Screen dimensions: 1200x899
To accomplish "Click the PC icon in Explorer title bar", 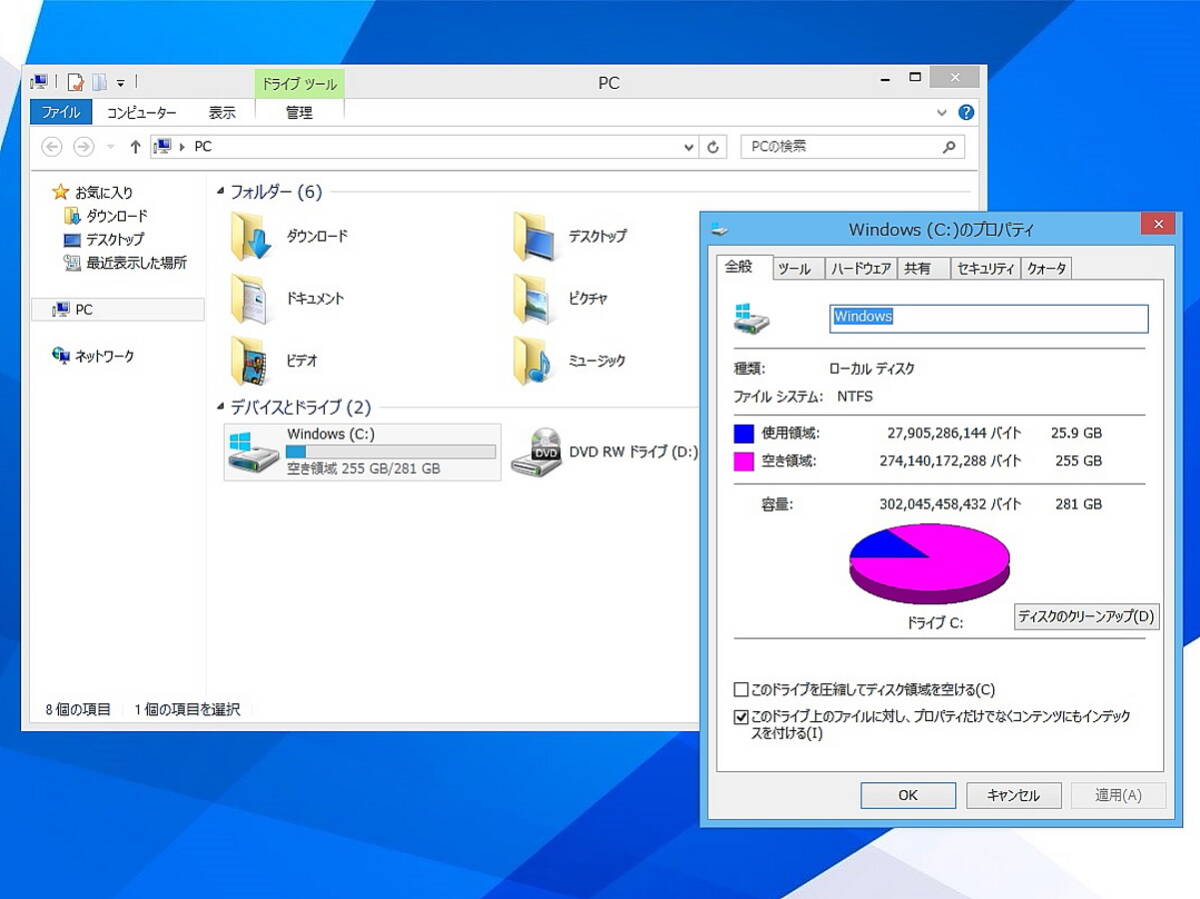I will tap(40, 82).
